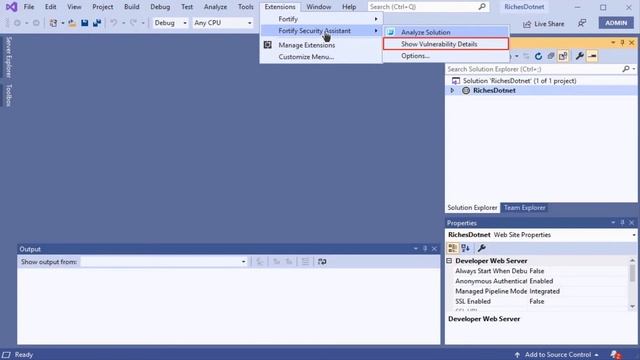Open a new project via toolbar icon
Viewport: 640px width, 360px height.
point(53,23)
